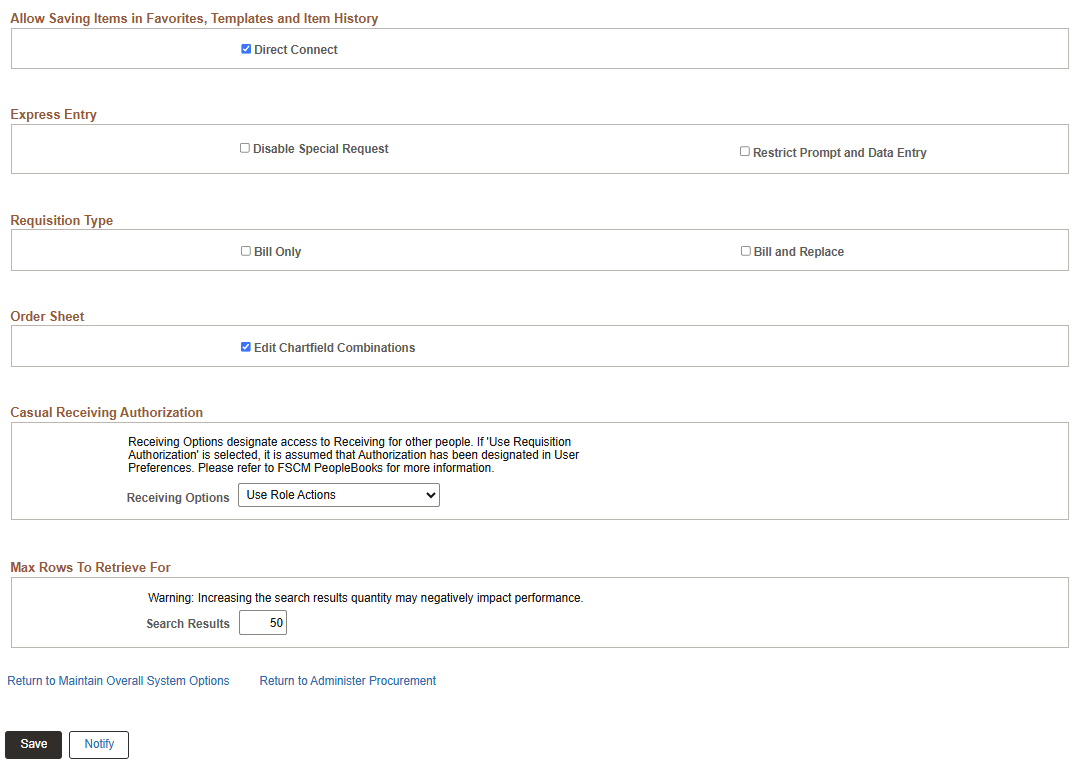Image resolution: width=1082 pixels, height=769 pixels.
Task: Follow the Return to Administer Procurement link
Action: point(347,680)
